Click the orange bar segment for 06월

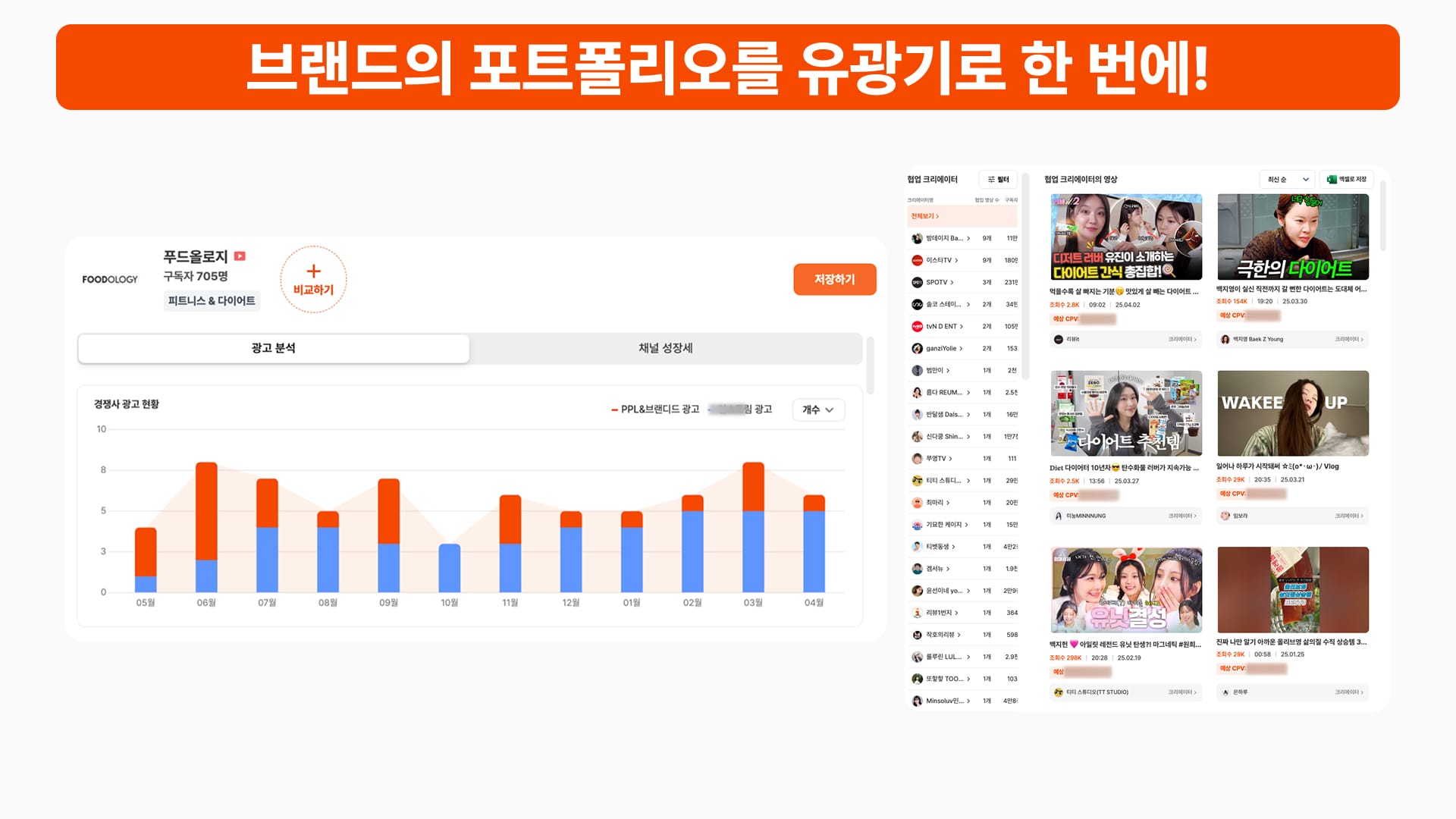click(206, 510)
